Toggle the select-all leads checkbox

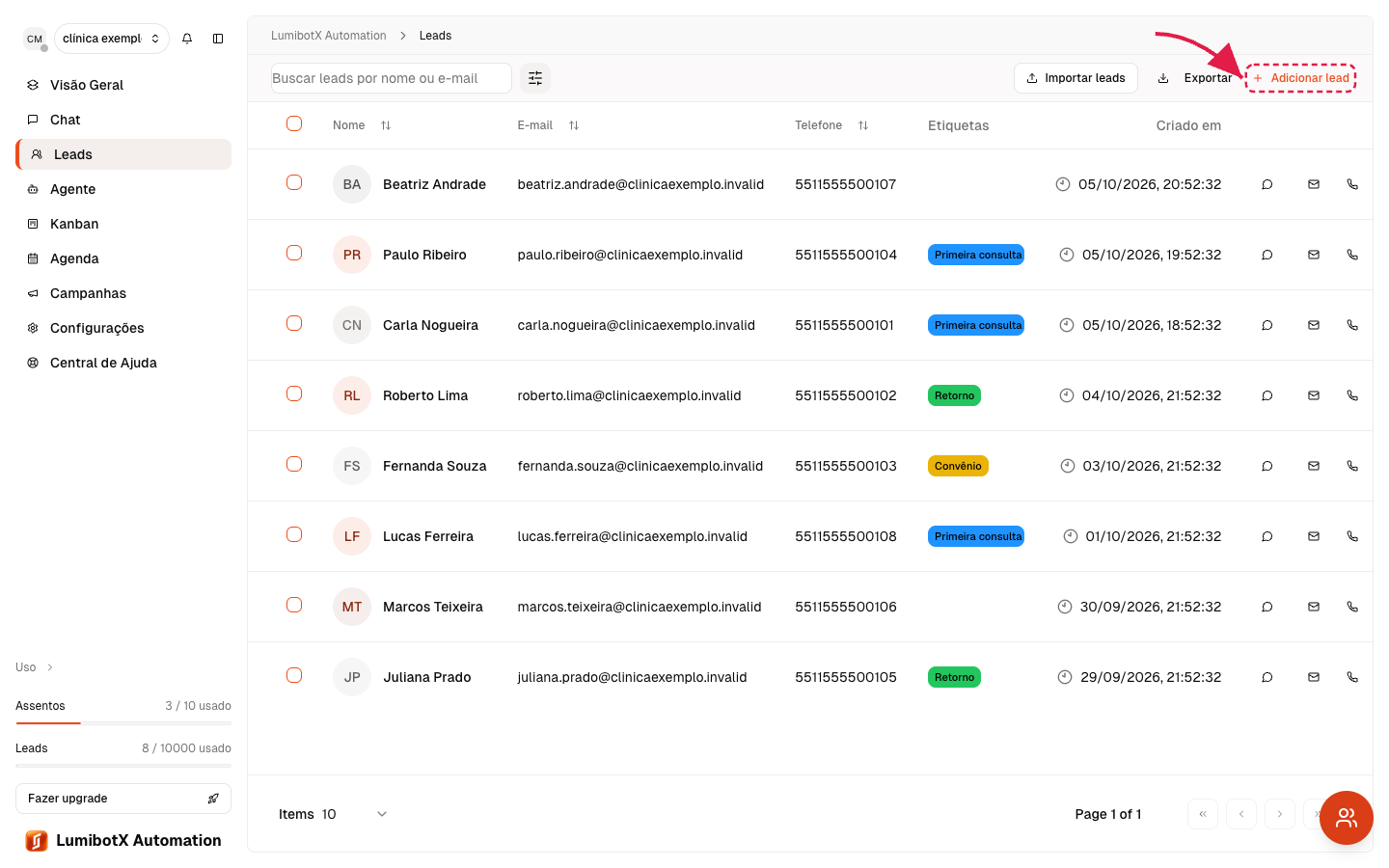[294, 123]
